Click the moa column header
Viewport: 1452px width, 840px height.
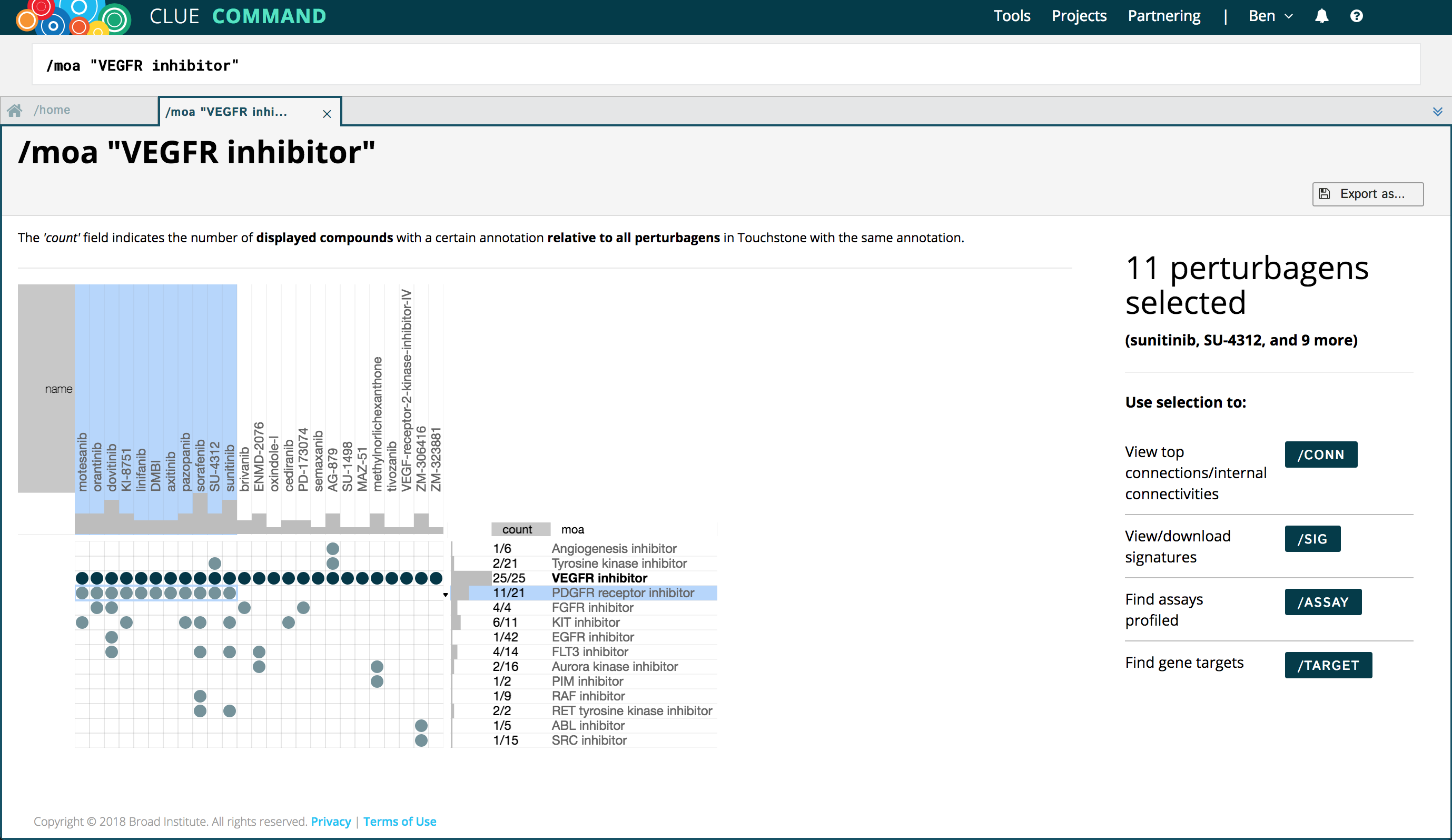point(572,529)
